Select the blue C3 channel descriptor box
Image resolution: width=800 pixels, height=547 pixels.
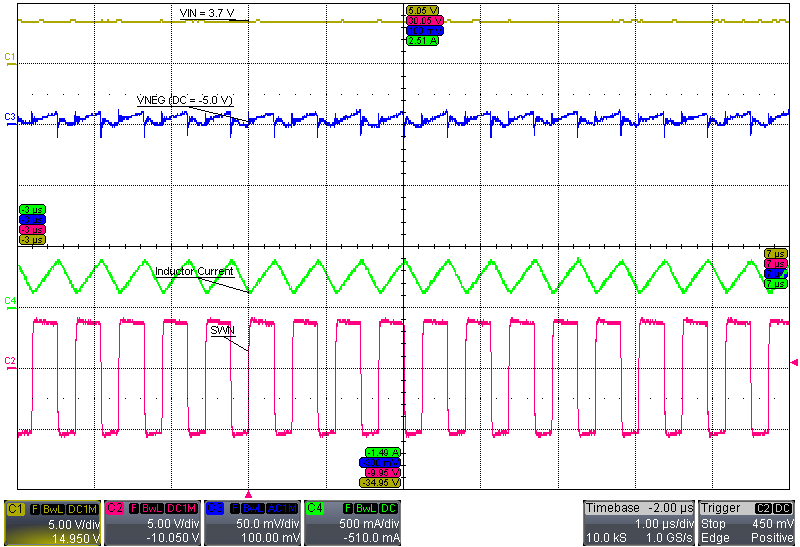point(251,522)
